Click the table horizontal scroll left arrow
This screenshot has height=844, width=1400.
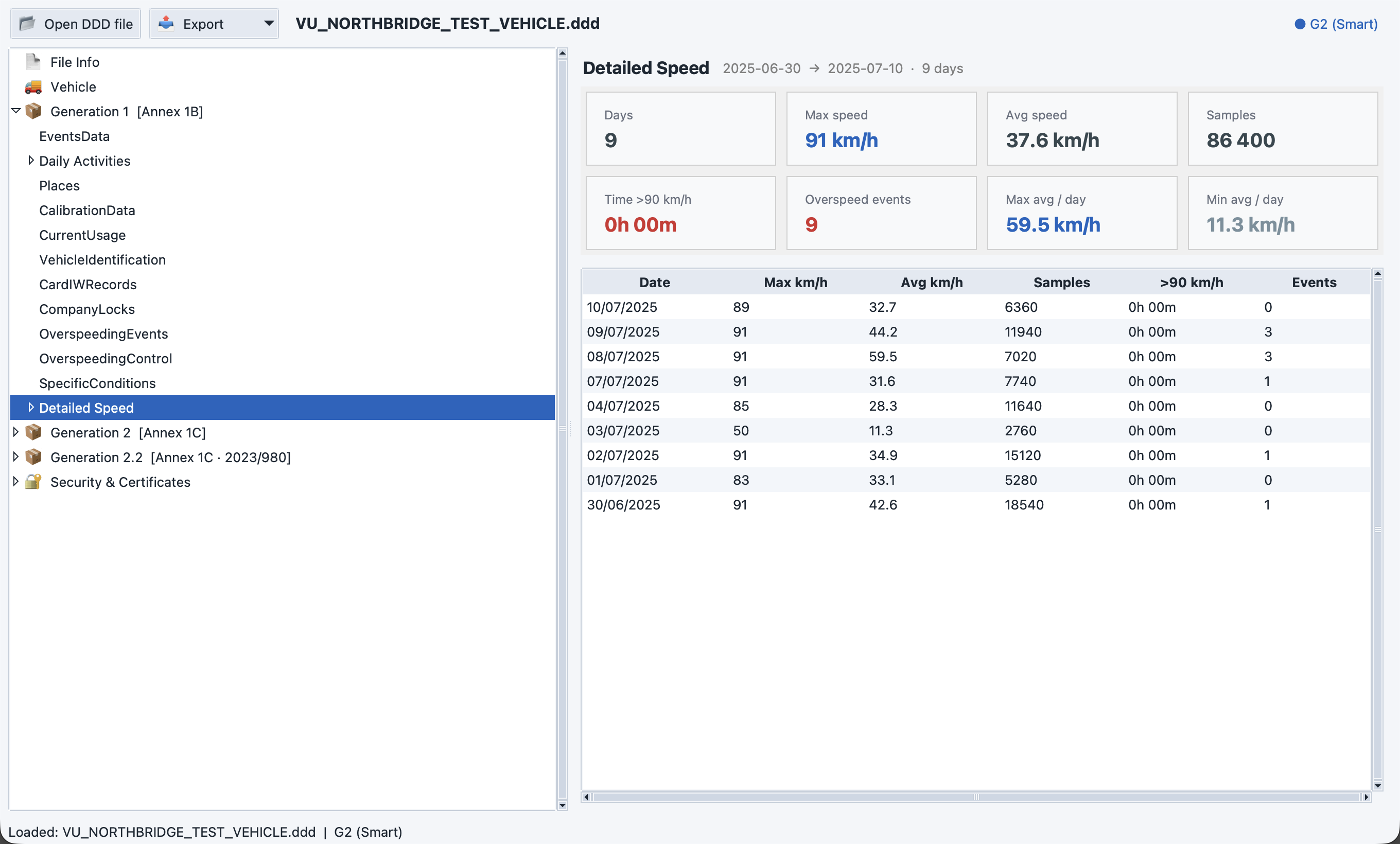[x=586, y=797]
